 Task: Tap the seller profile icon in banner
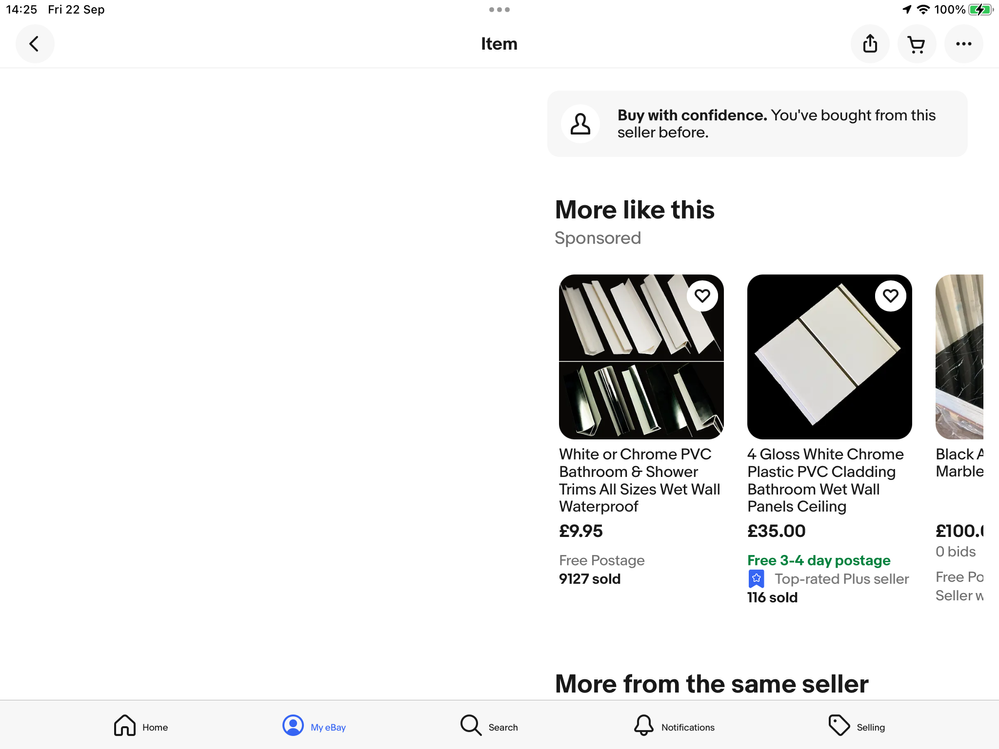click(580, 124)
